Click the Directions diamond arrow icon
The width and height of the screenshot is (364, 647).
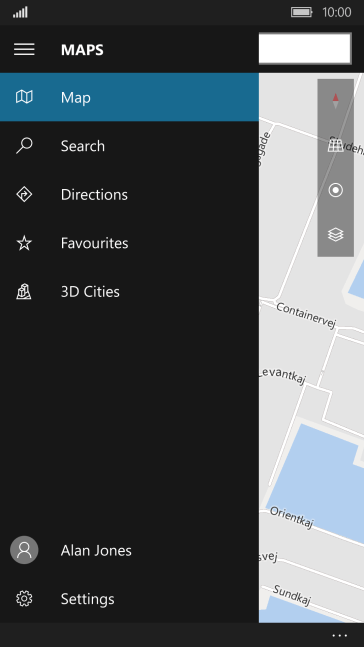tap(24, 194)
